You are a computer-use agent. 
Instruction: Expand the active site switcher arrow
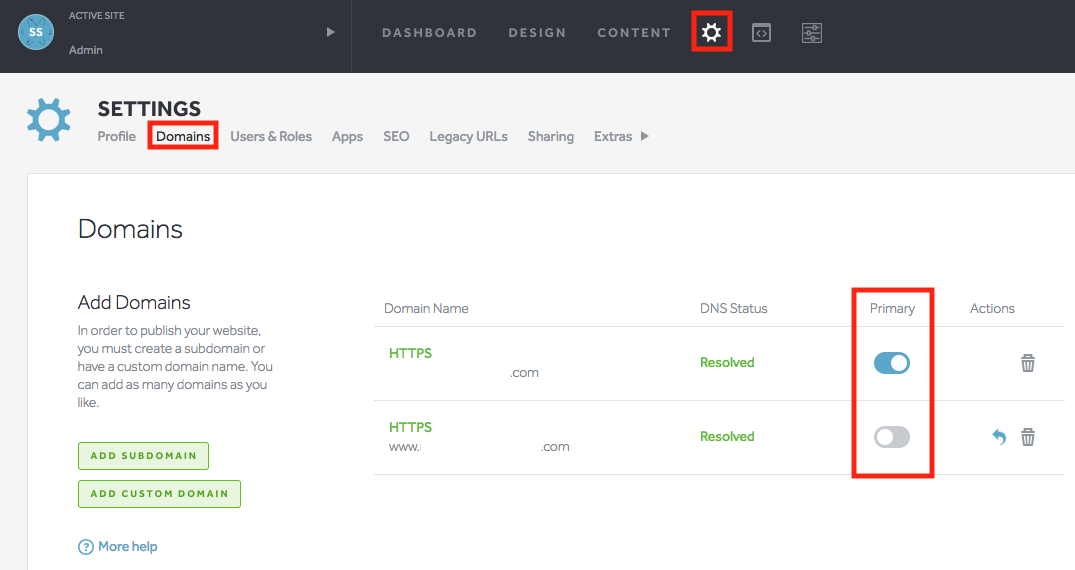pyautogui.click(x=330, y=32)
